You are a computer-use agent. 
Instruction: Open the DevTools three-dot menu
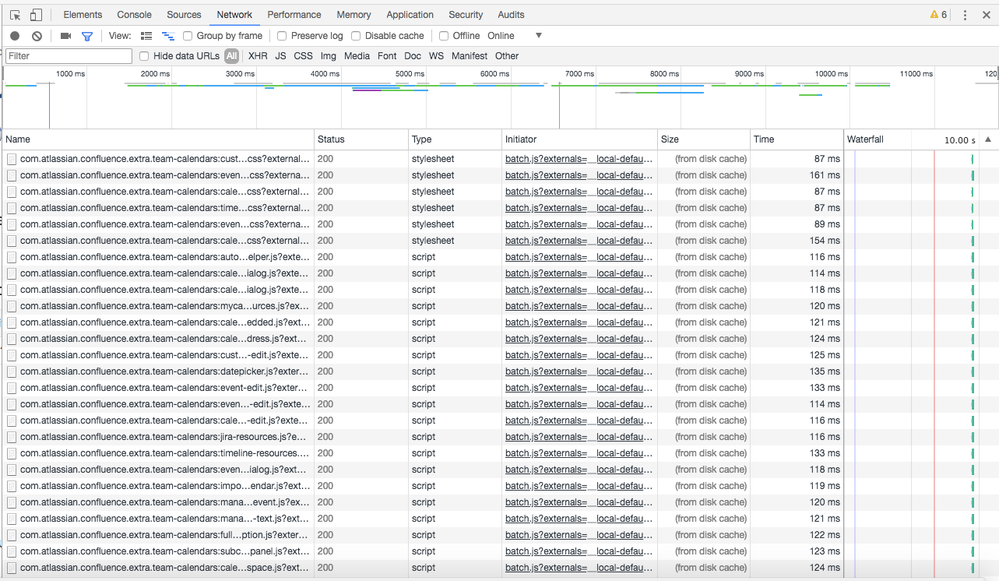click(x=965, y=15)
